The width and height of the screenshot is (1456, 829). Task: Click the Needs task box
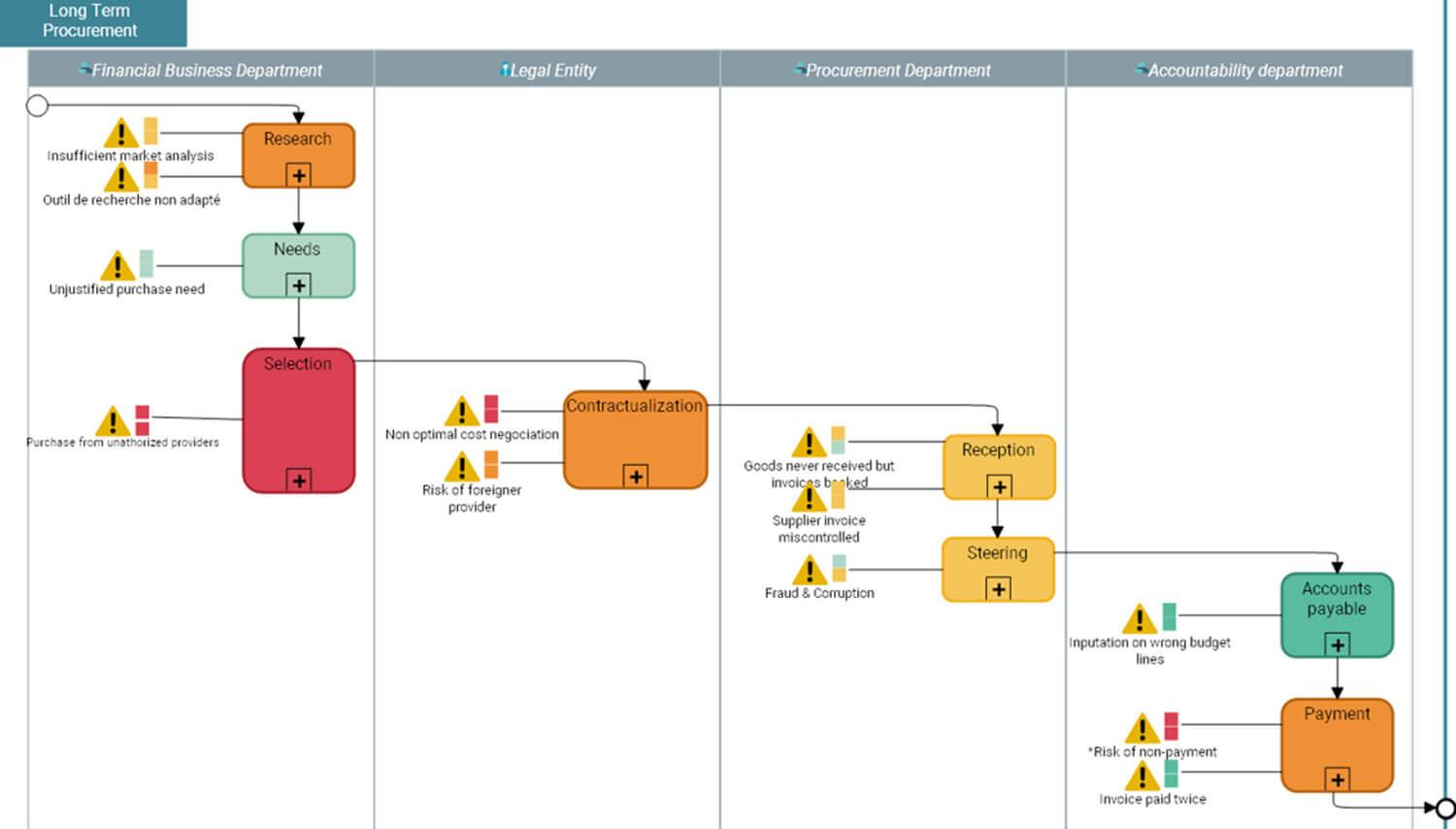pos(298,265)
